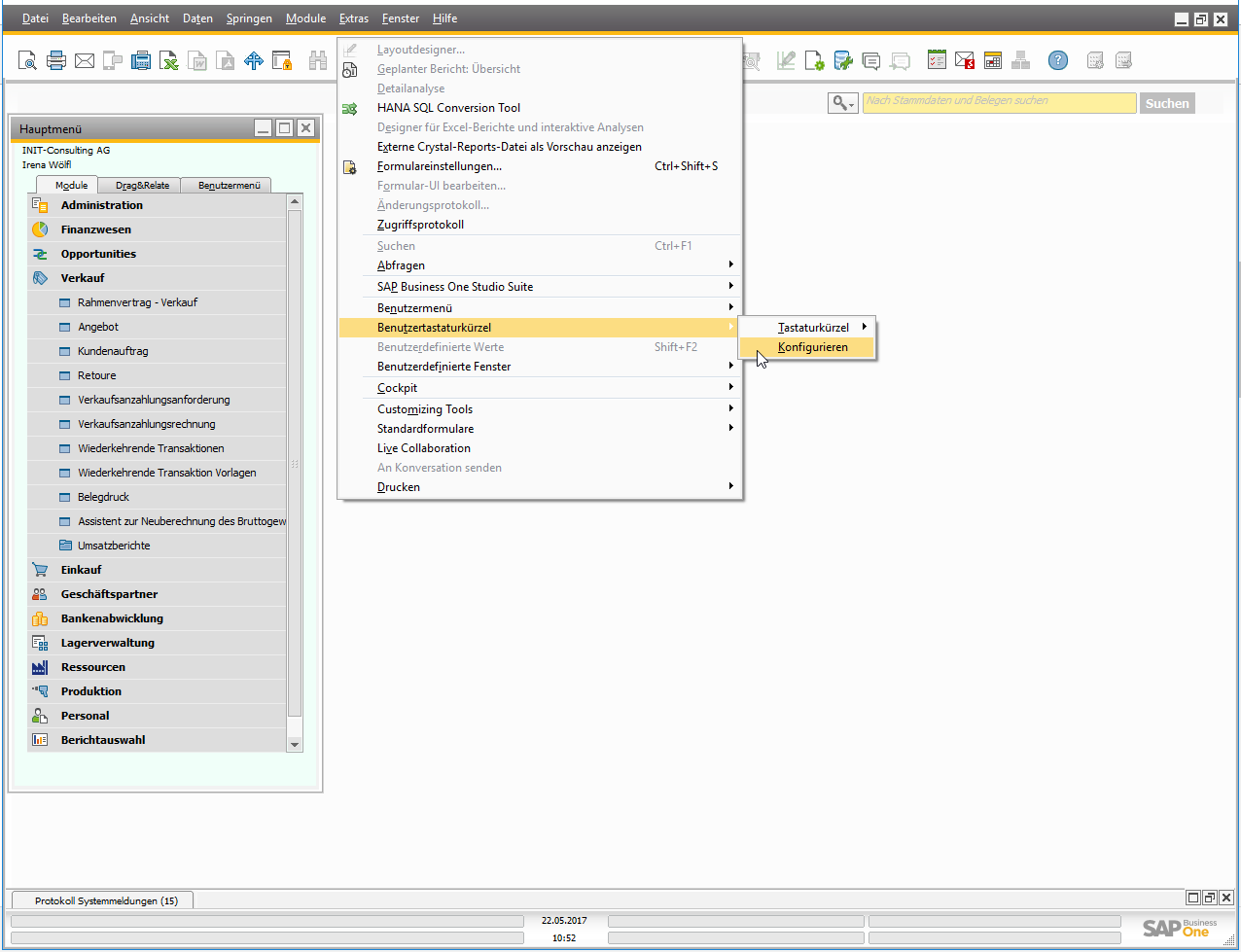Screen dimensions: 1241x952
Task: Click the database wrench settings icon
Action: pyautogui.click(x=843, y=61)
